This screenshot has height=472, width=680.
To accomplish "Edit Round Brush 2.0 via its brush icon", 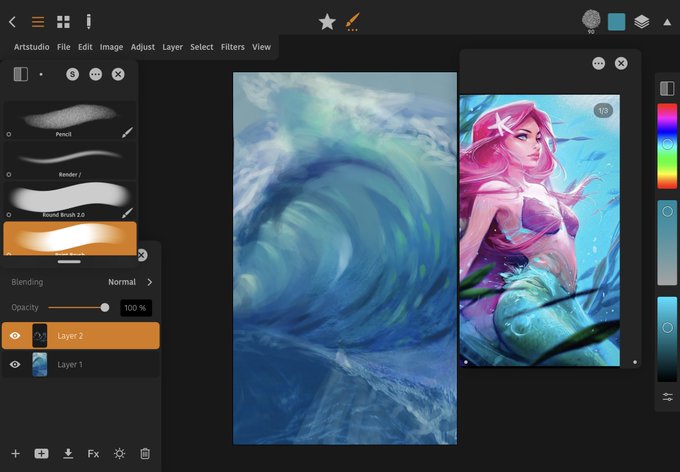I will pyautogui.click(x=127, y=213).
